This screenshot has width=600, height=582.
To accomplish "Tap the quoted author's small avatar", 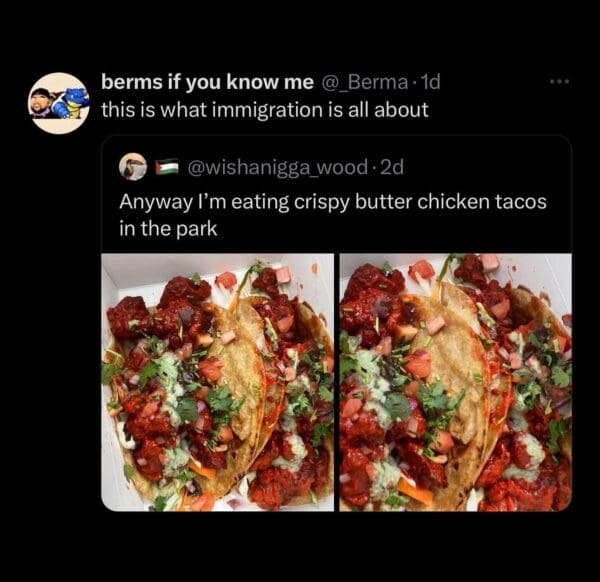I will pos(133,166).
